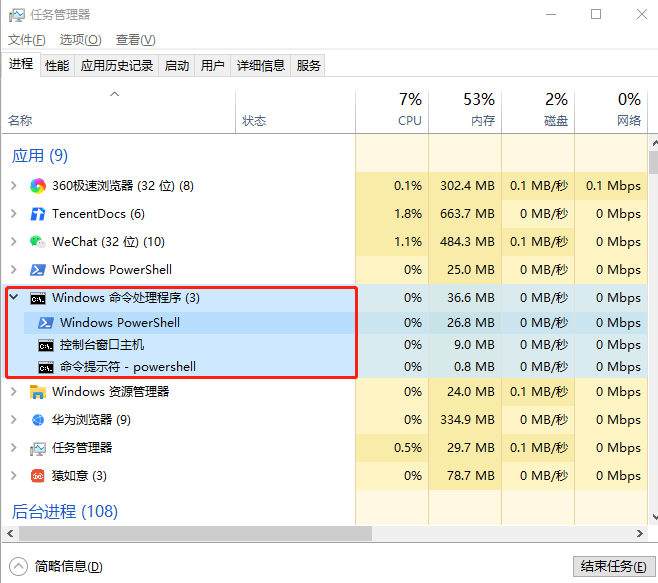This screenshot has height=583, width=658.
Task: Click the 1.8% CPU value for TencentDocs
Action: coord(408,214)
